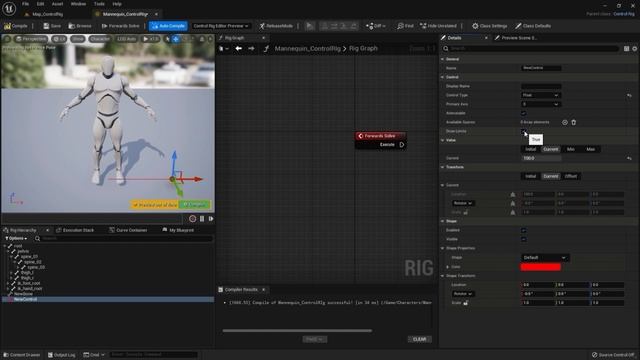
Task: Click the Unreal Engine logo icon
Action: (x=9, y=8)
